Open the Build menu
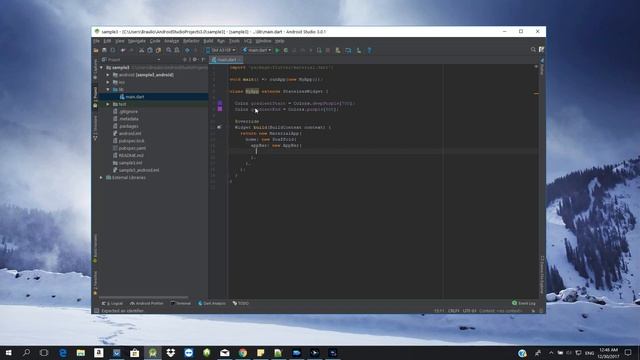This screenshot has height=360, width=640. 208,41
